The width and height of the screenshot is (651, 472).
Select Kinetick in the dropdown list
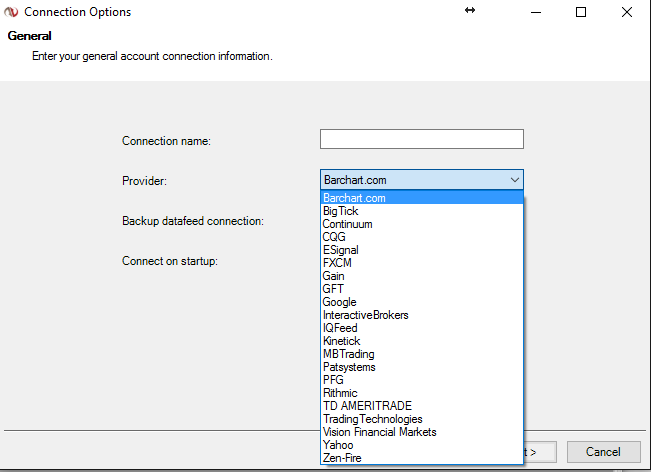pyautogui.click(x=422, y=341)
